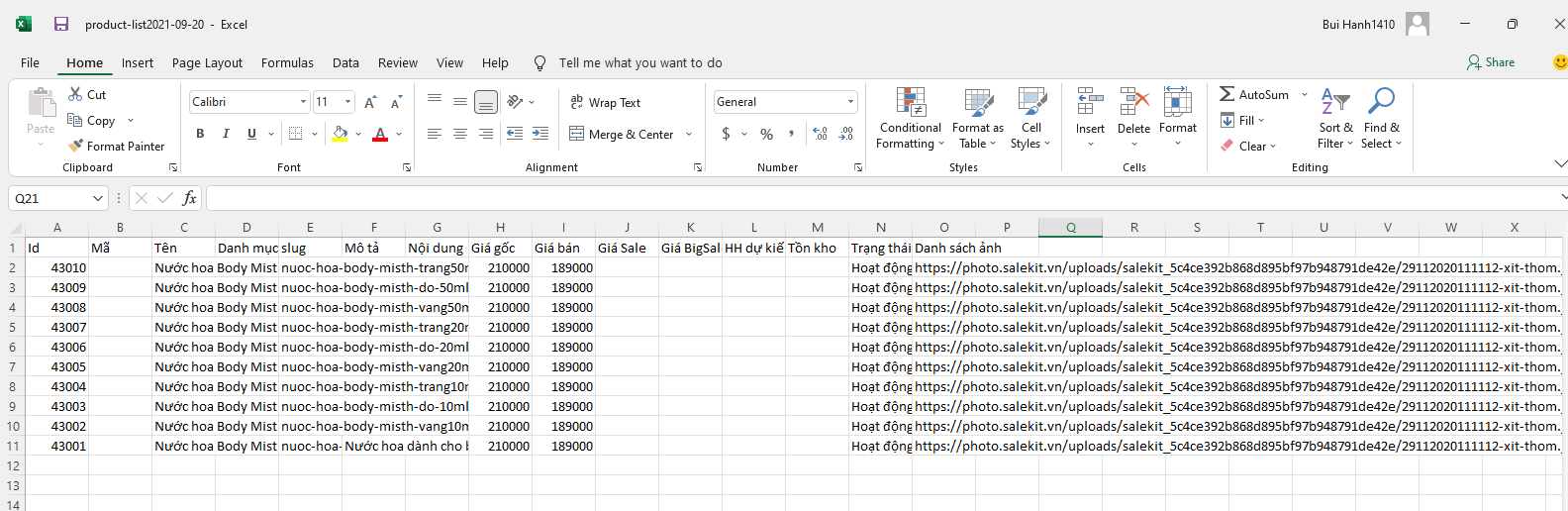The width and height of the screenshot is (1568, 511).
Task: Select the Format Painter tool
Action: pos(117,146)
